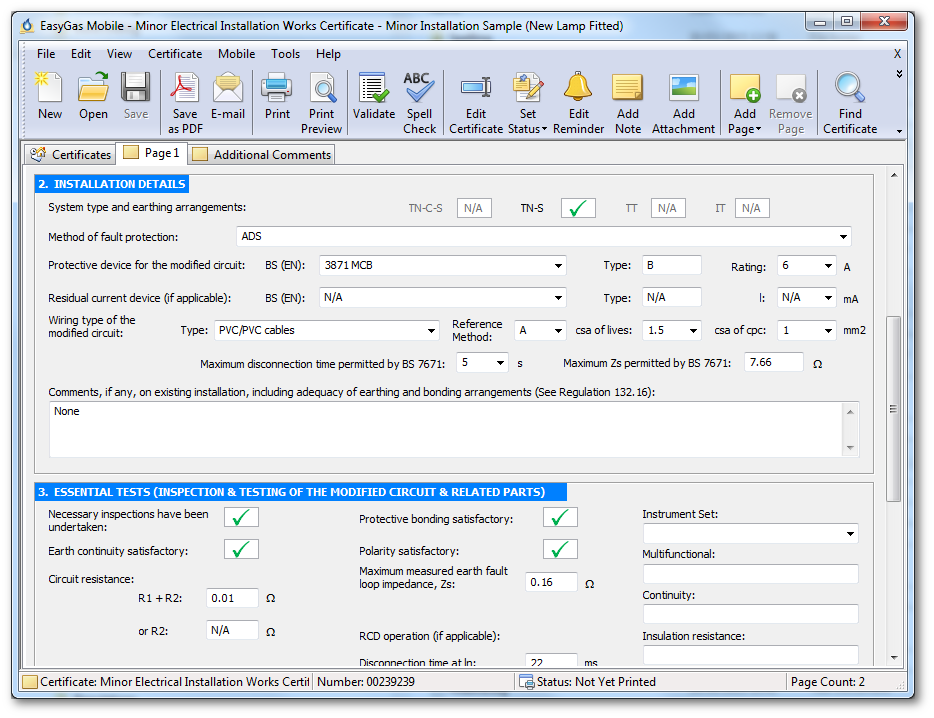The width and height of the screenshot is (934, 718).
Task: Toggle Protective bonding satisfactory checkmark
Action: click(560, 517)
